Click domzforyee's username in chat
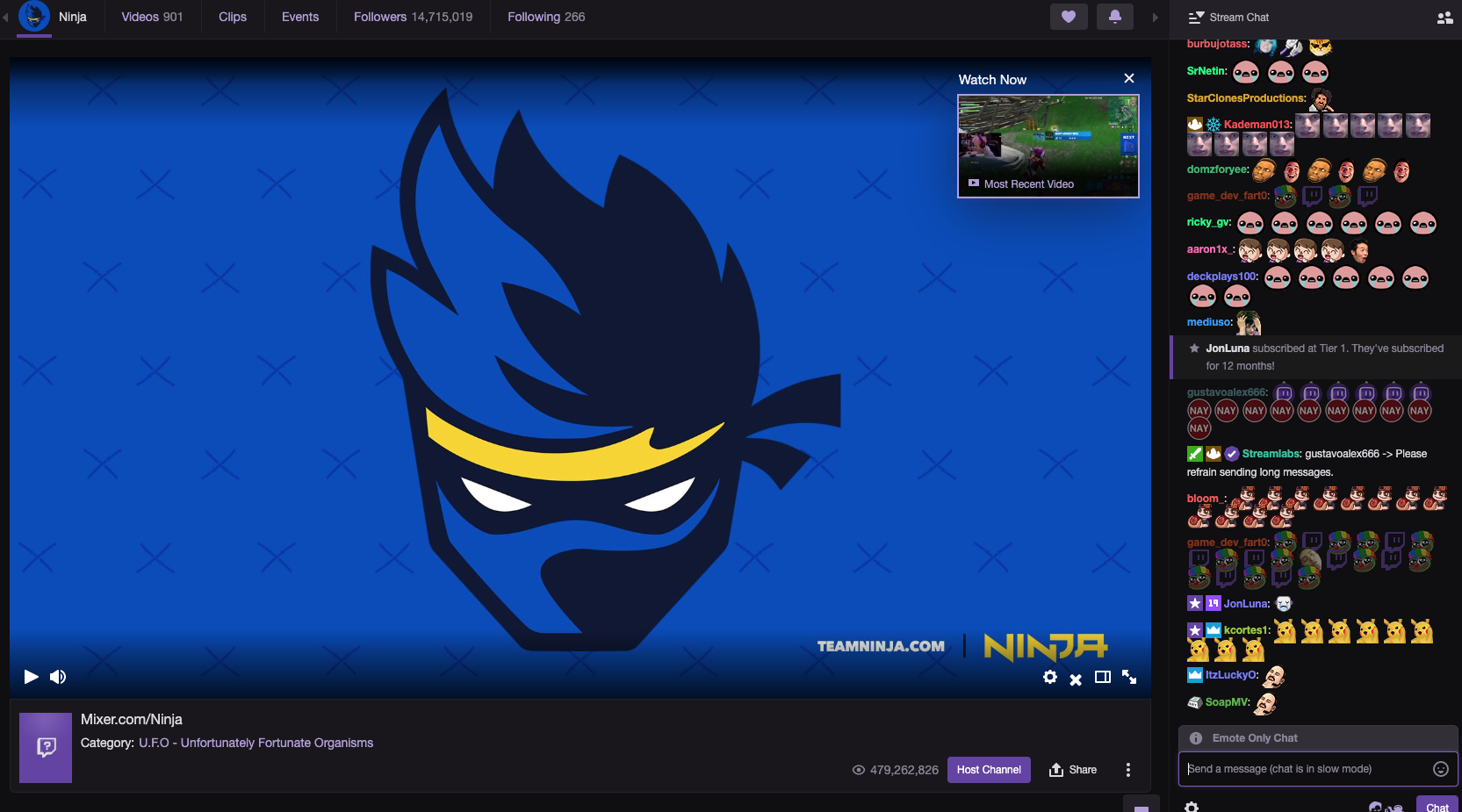Viewport: 1462px width, 812px height. tap(1217, 169)
